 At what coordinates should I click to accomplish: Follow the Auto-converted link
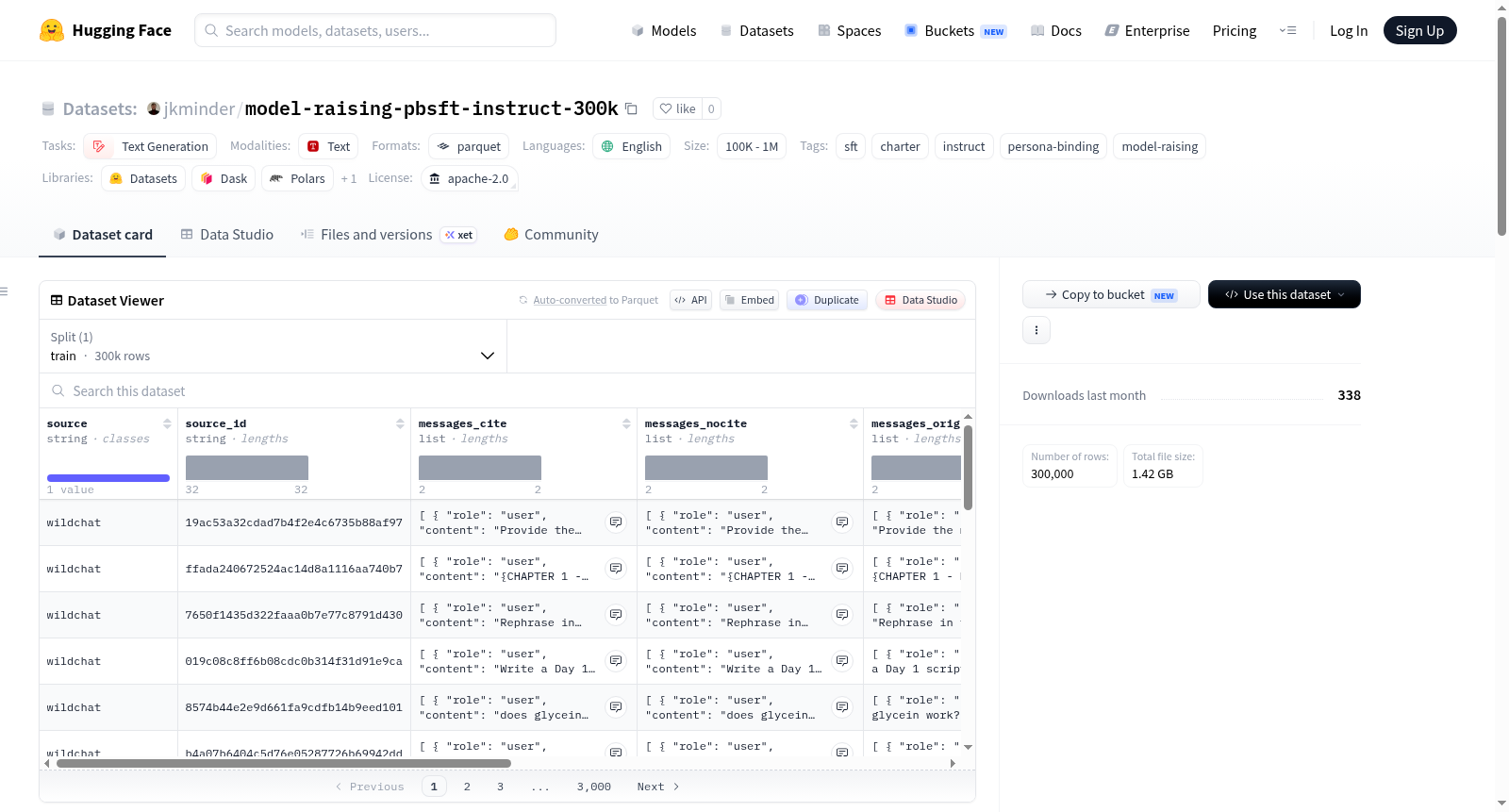(570, 300)
